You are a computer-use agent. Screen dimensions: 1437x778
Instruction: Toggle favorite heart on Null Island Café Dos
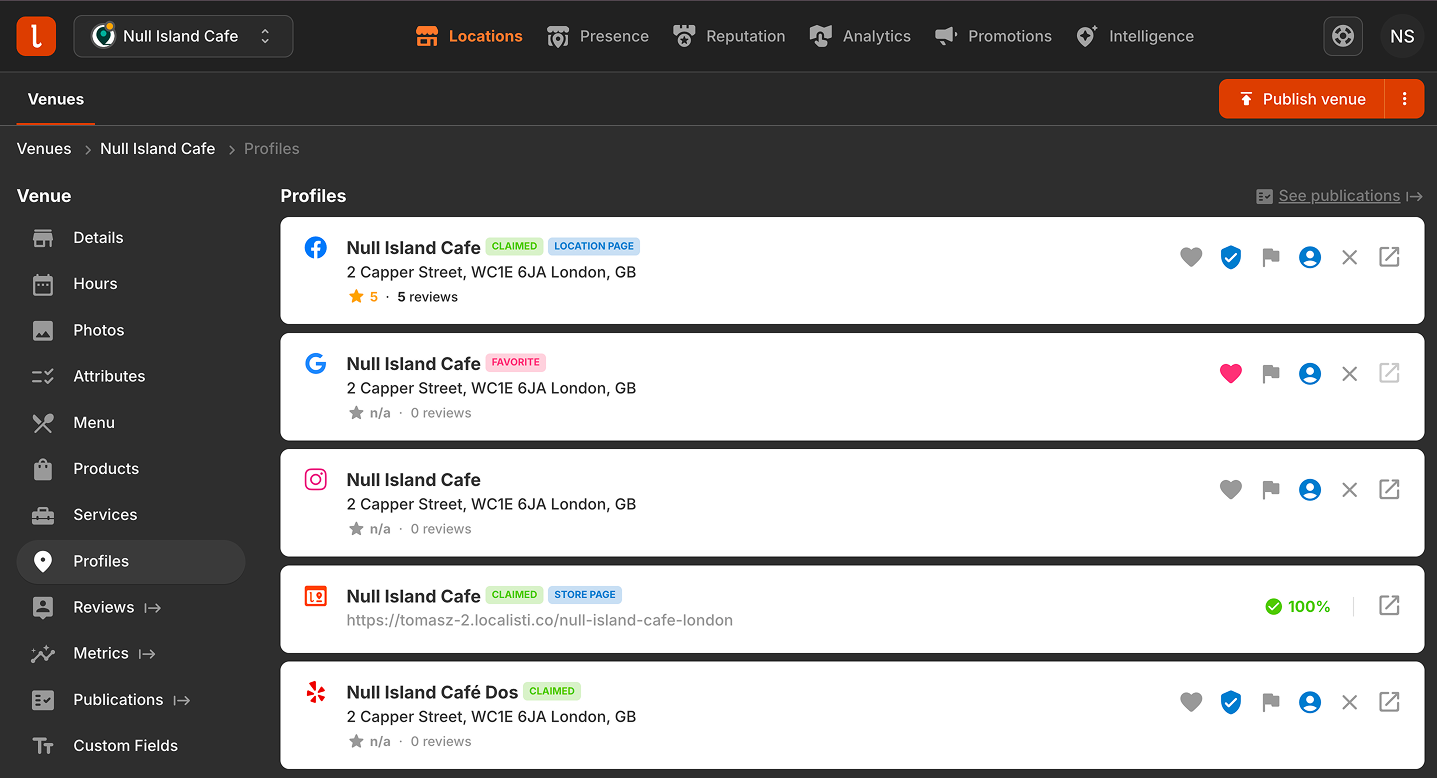pyautogui.click(x=1191, y=702)
